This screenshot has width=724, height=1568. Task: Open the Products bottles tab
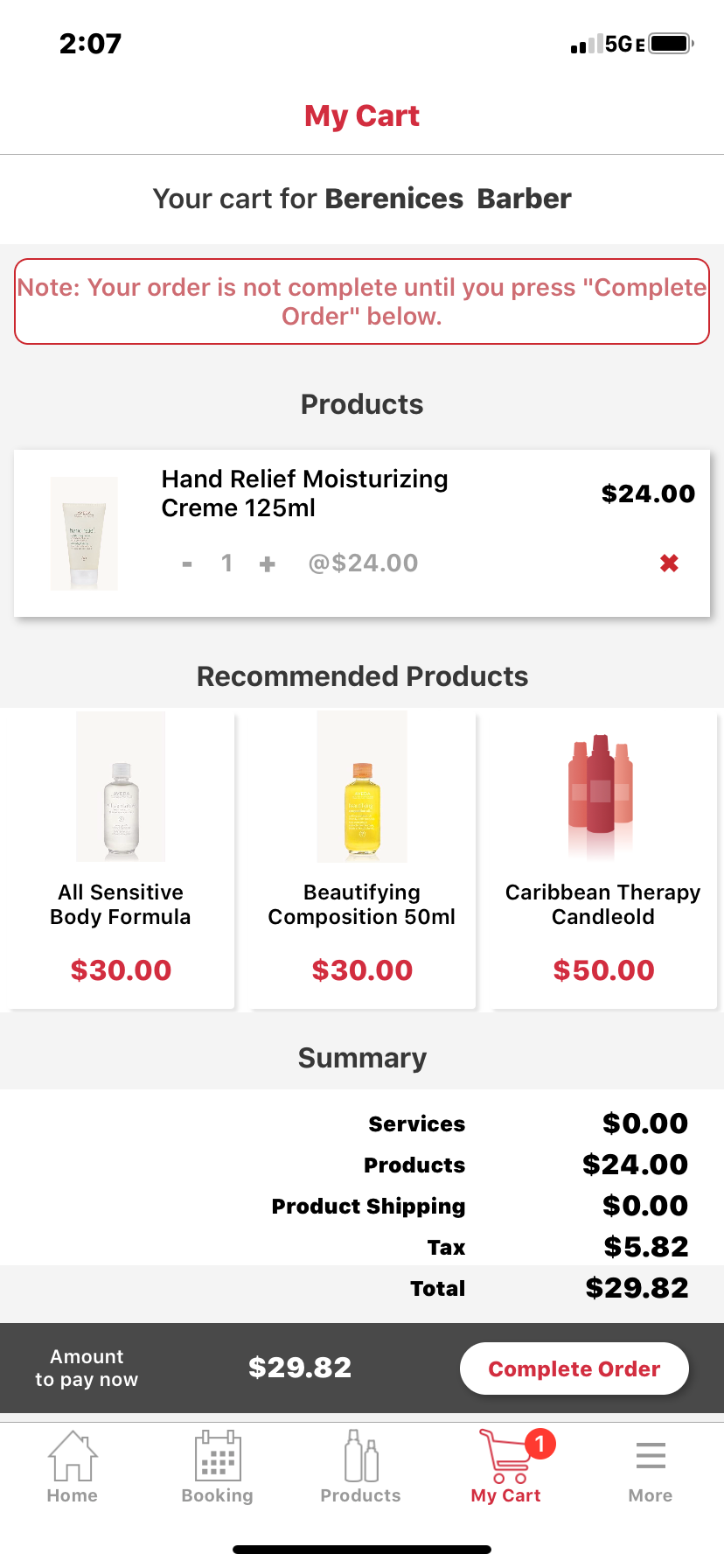(360, 1457)
